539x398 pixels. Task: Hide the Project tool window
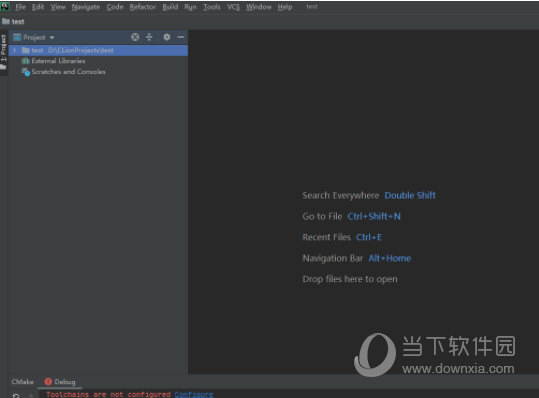pos(181,37)
